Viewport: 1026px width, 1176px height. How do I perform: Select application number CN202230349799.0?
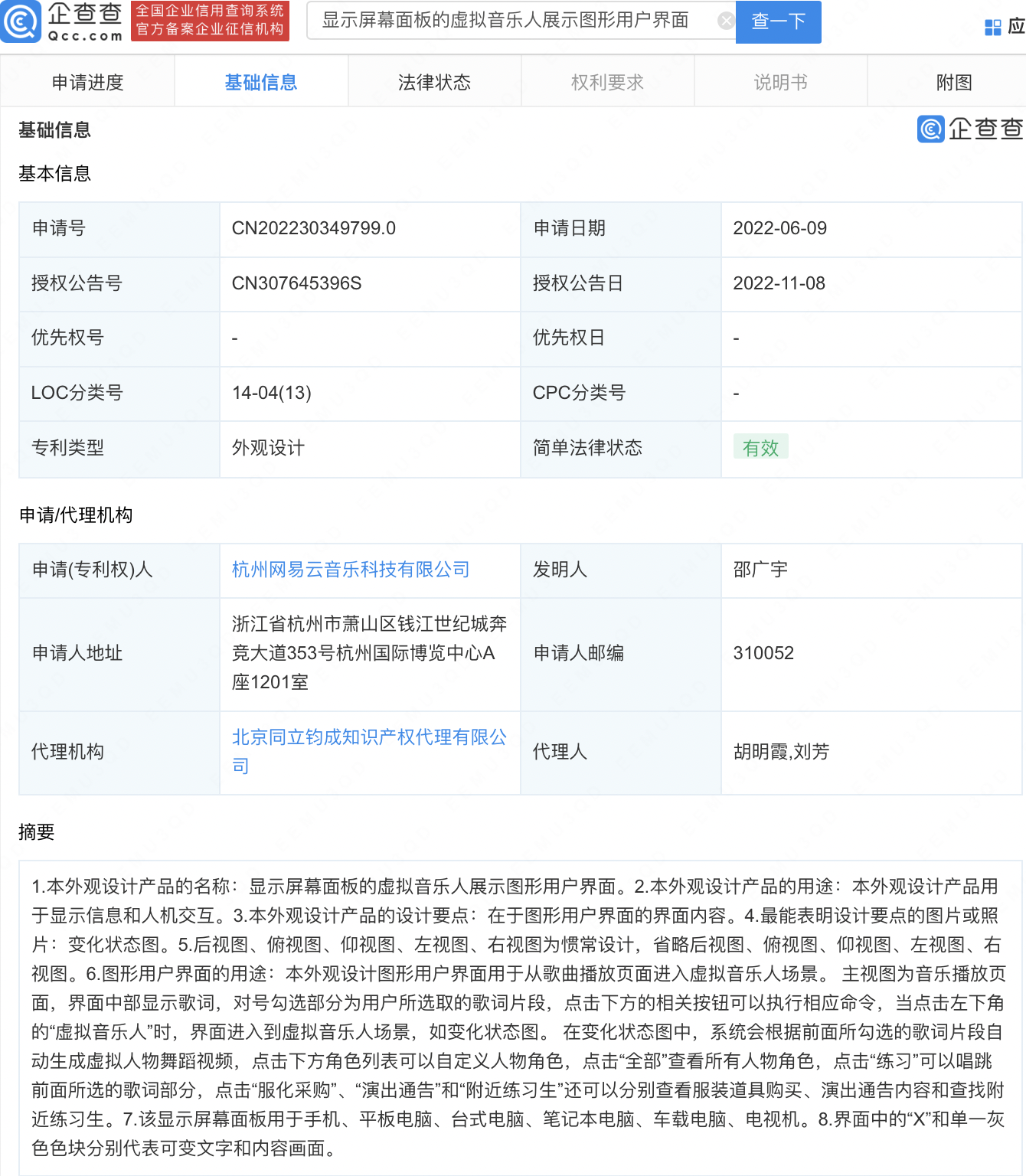[314, 228]
